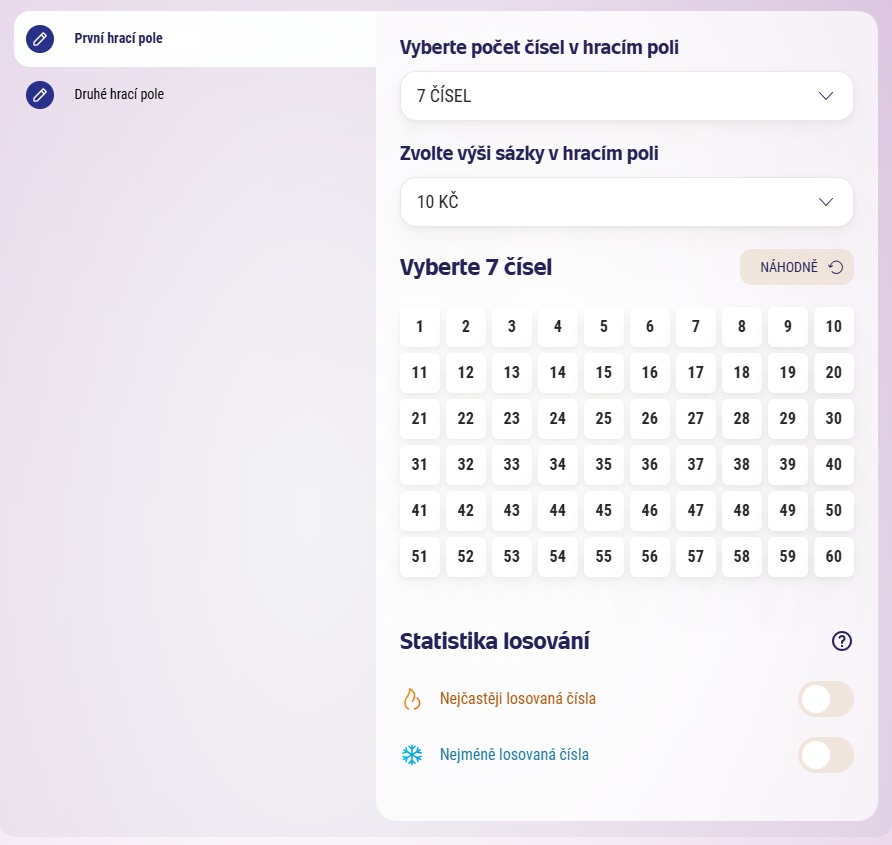Open the Statistika losování help question-mark icon
This screenshot has height=845, width=892.
pos(841,641)
